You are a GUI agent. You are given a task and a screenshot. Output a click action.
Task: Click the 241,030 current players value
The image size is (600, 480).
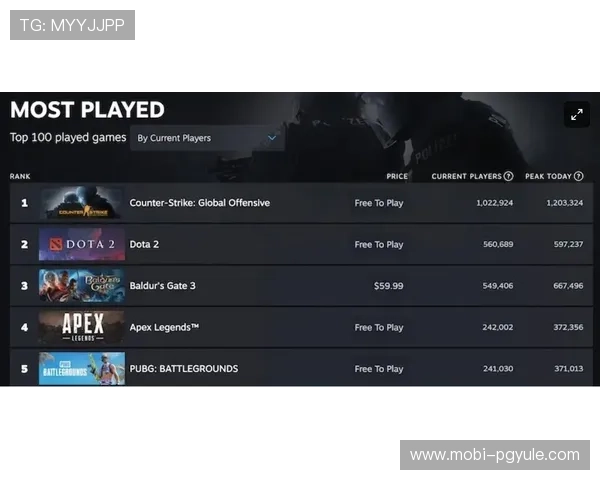point(498,369)
